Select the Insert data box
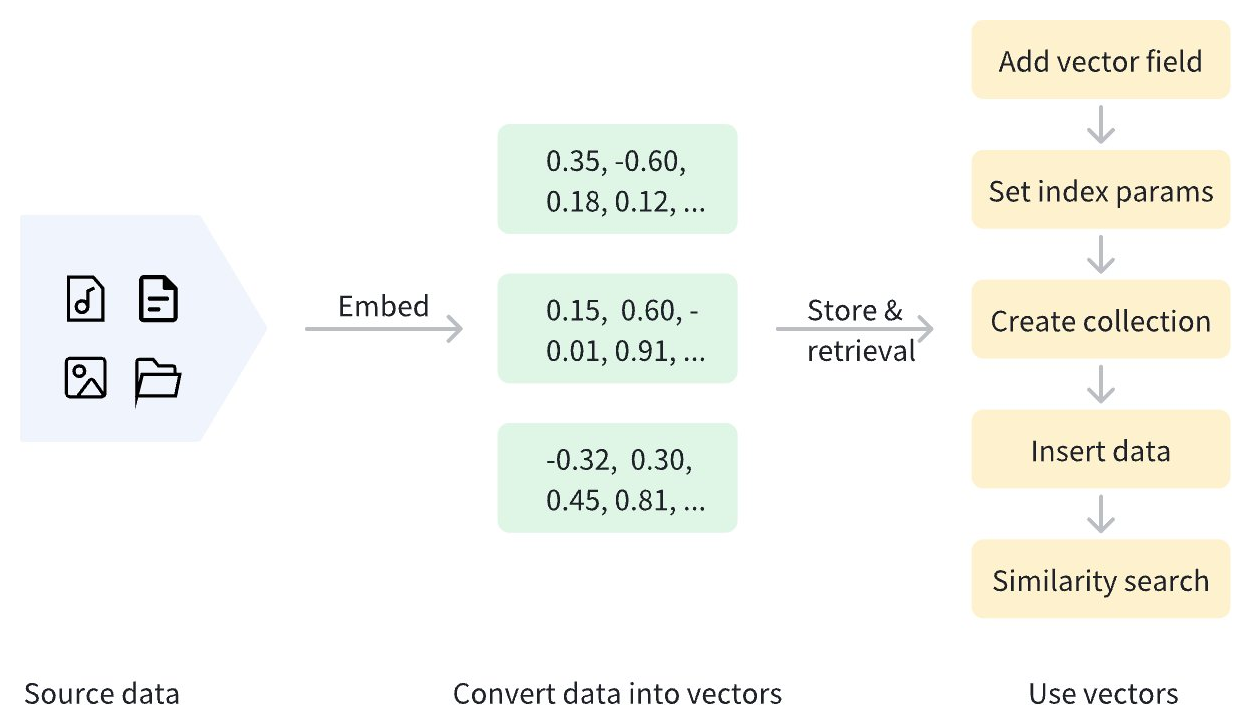Screen dimensions: 1252x725 tap(1100, 451)
